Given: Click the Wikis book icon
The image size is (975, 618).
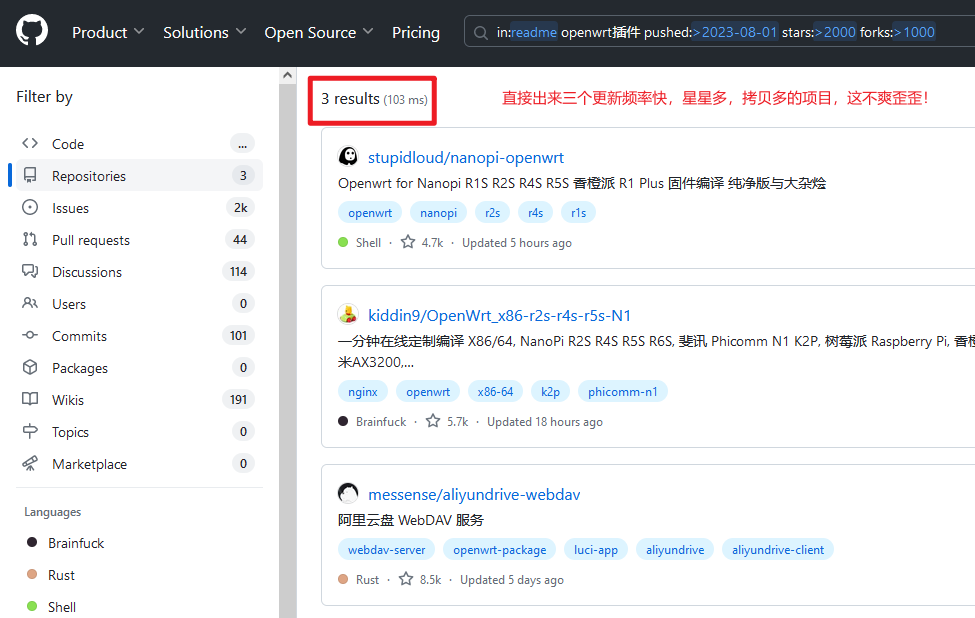Looking at the screenshot, I should (x=30, y=399).
